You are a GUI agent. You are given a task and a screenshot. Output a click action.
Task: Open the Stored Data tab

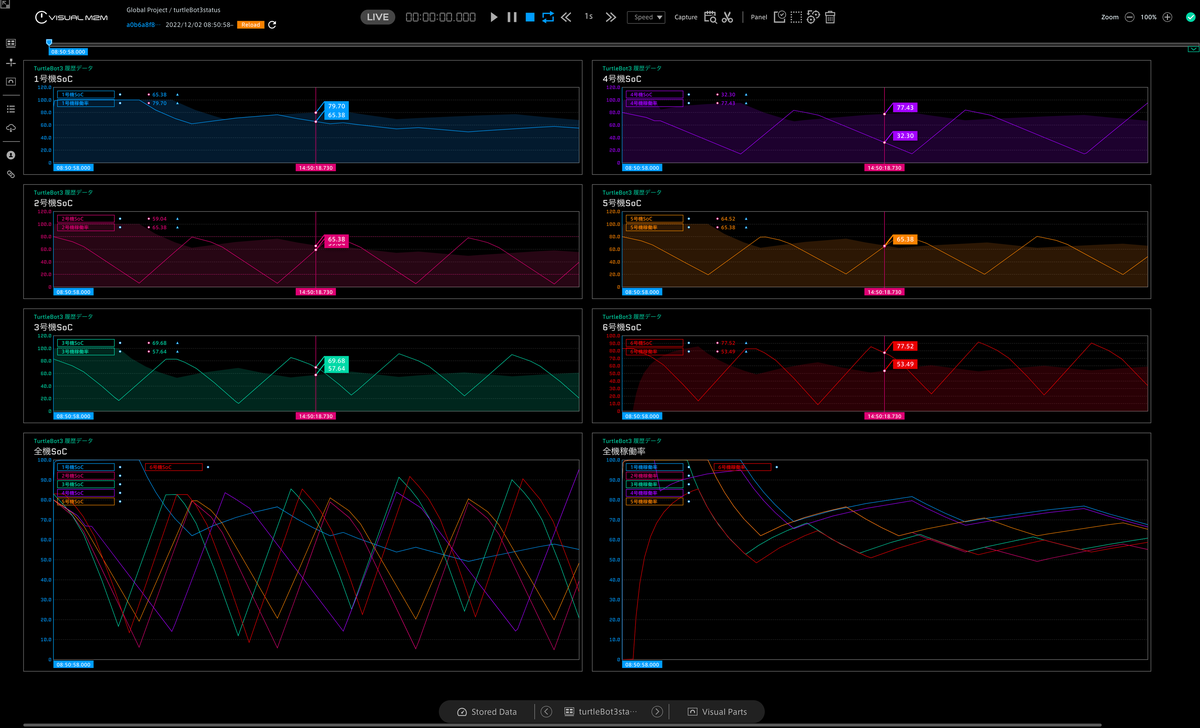coord(487,712)
